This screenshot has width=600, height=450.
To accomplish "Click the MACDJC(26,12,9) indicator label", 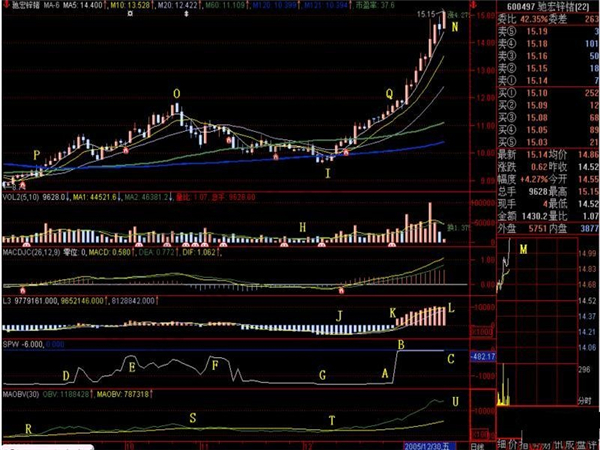I will (x=30, y=253).
